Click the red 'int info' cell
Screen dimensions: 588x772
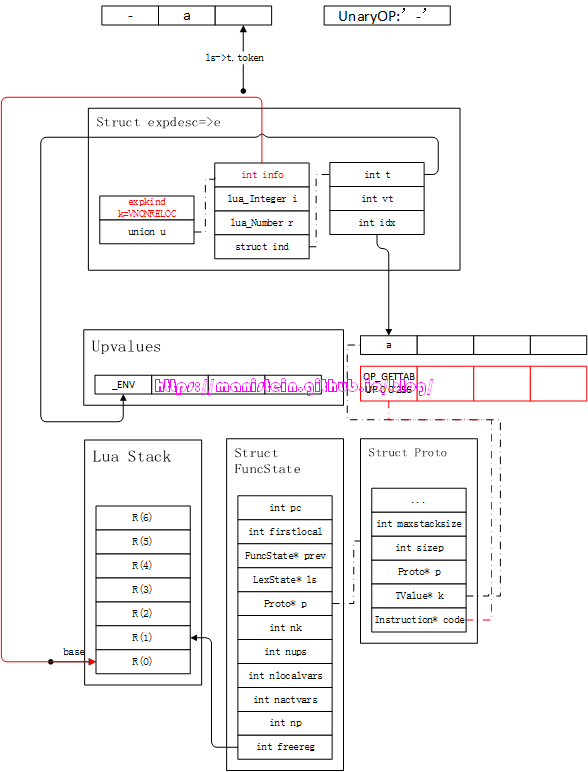pyautogui.click(x=262, y=175)
